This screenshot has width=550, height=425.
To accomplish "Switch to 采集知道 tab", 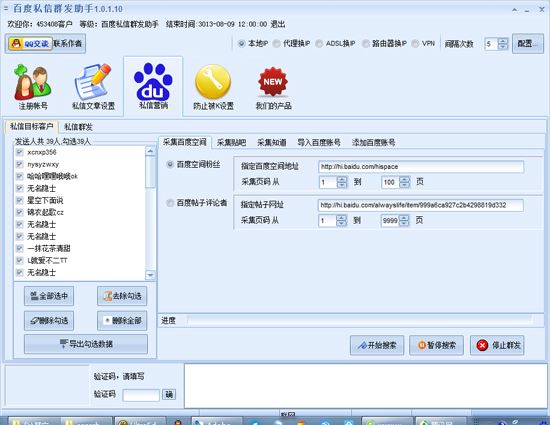I will [x=271, y=142].
